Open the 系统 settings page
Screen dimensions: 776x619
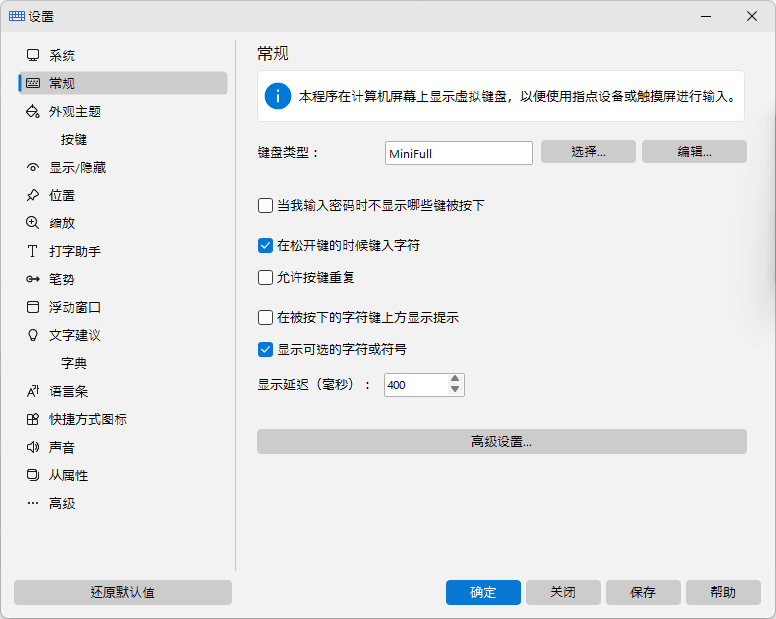pos(123,55)
